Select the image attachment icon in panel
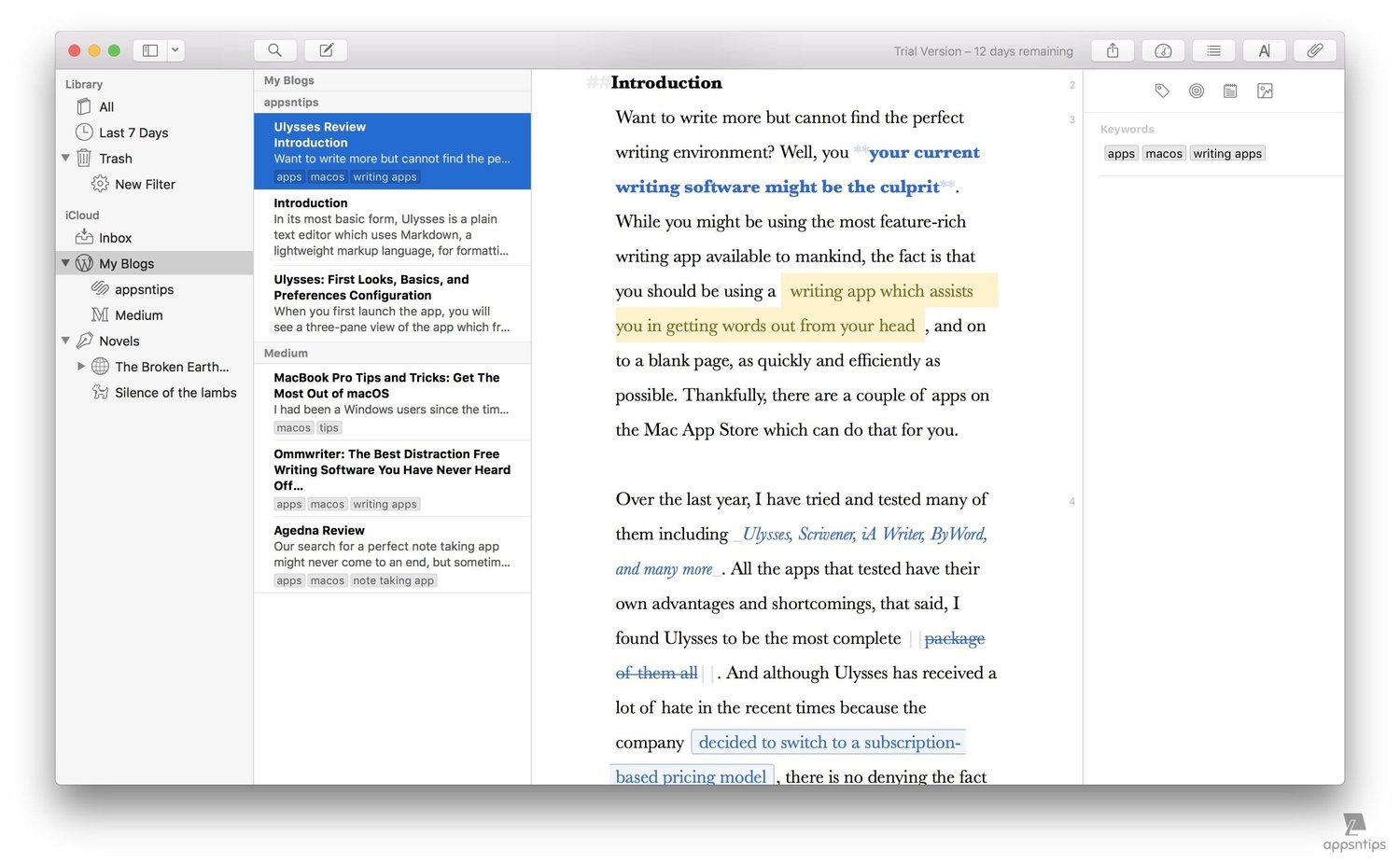1400x864 pixels. (1265, 91)
